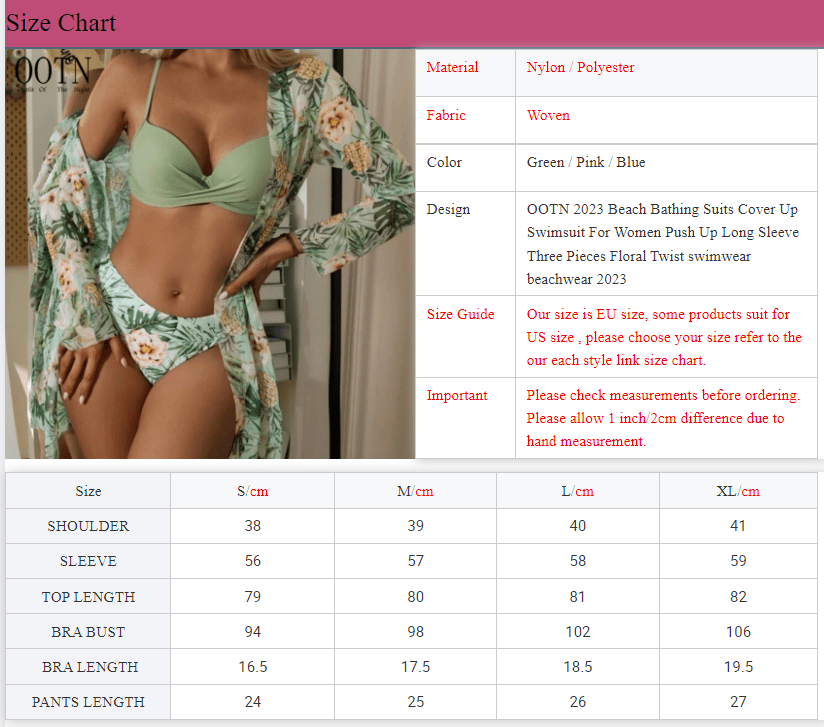The height and width of the screenshot is (727, 824).
Task: Select Green from the color options
Action: 544,162
